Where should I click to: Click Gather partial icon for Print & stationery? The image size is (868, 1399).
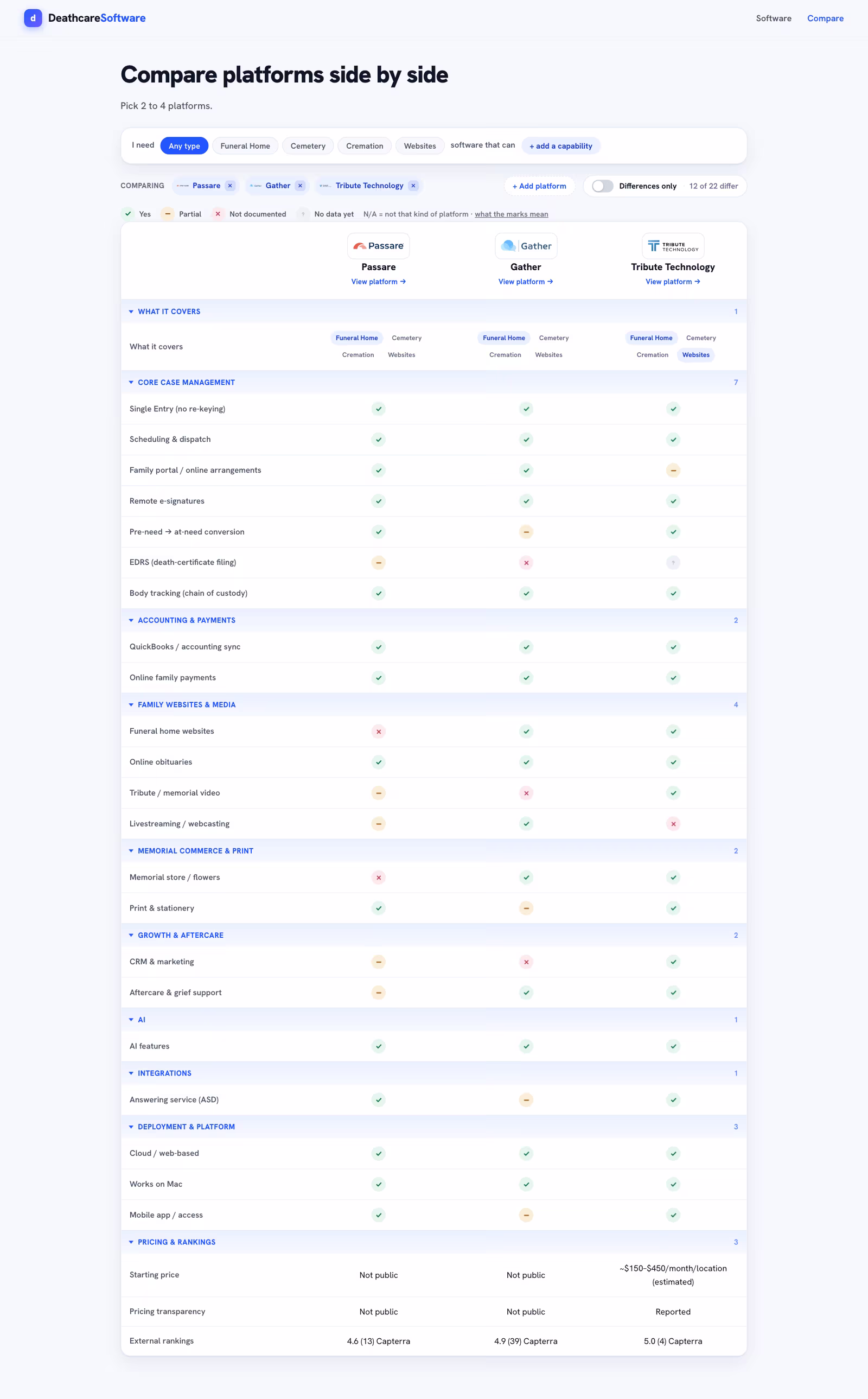[526, 908]
